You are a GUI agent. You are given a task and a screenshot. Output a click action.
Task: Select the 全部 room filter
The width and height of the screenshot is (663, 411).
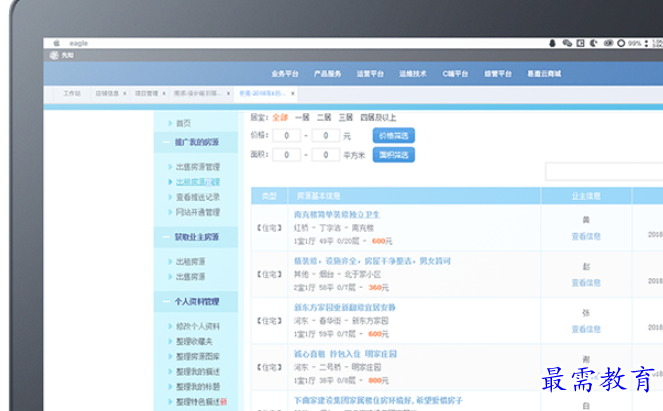point(280,117)
